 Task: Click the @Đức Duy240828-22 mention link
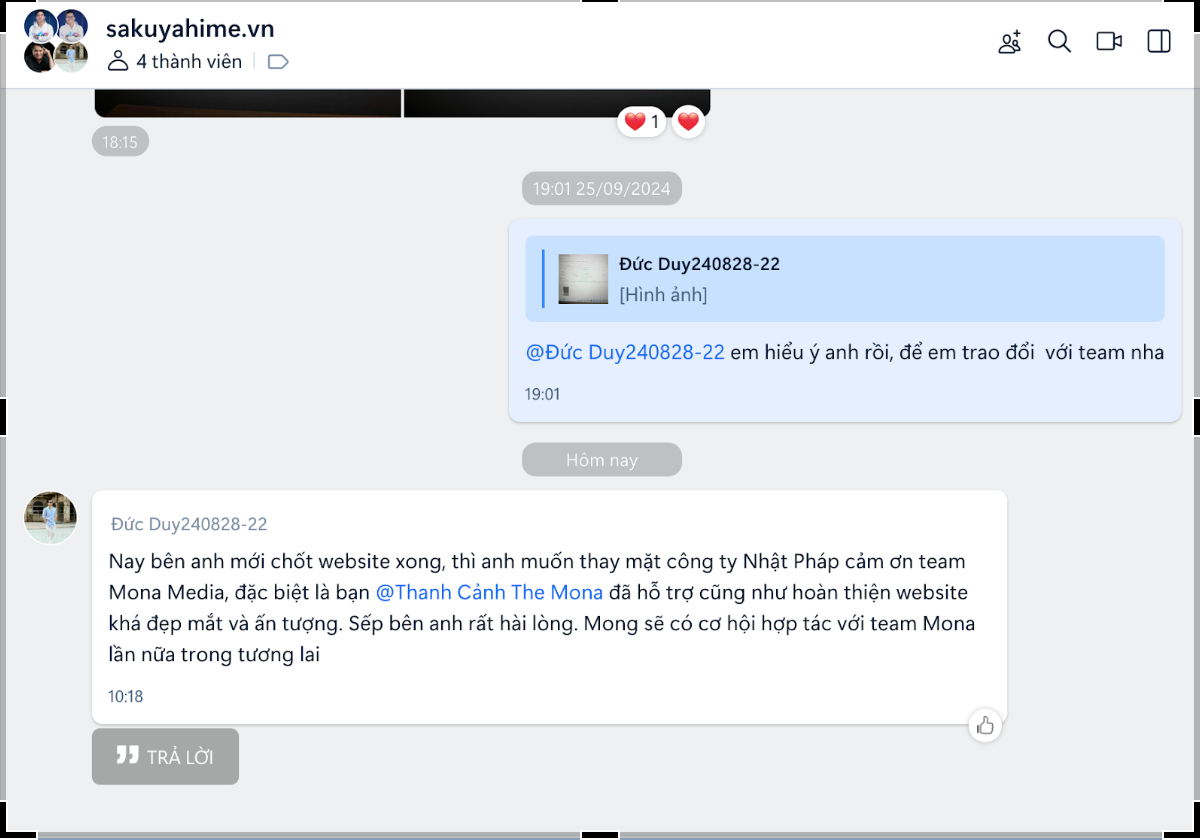(625, 352)
